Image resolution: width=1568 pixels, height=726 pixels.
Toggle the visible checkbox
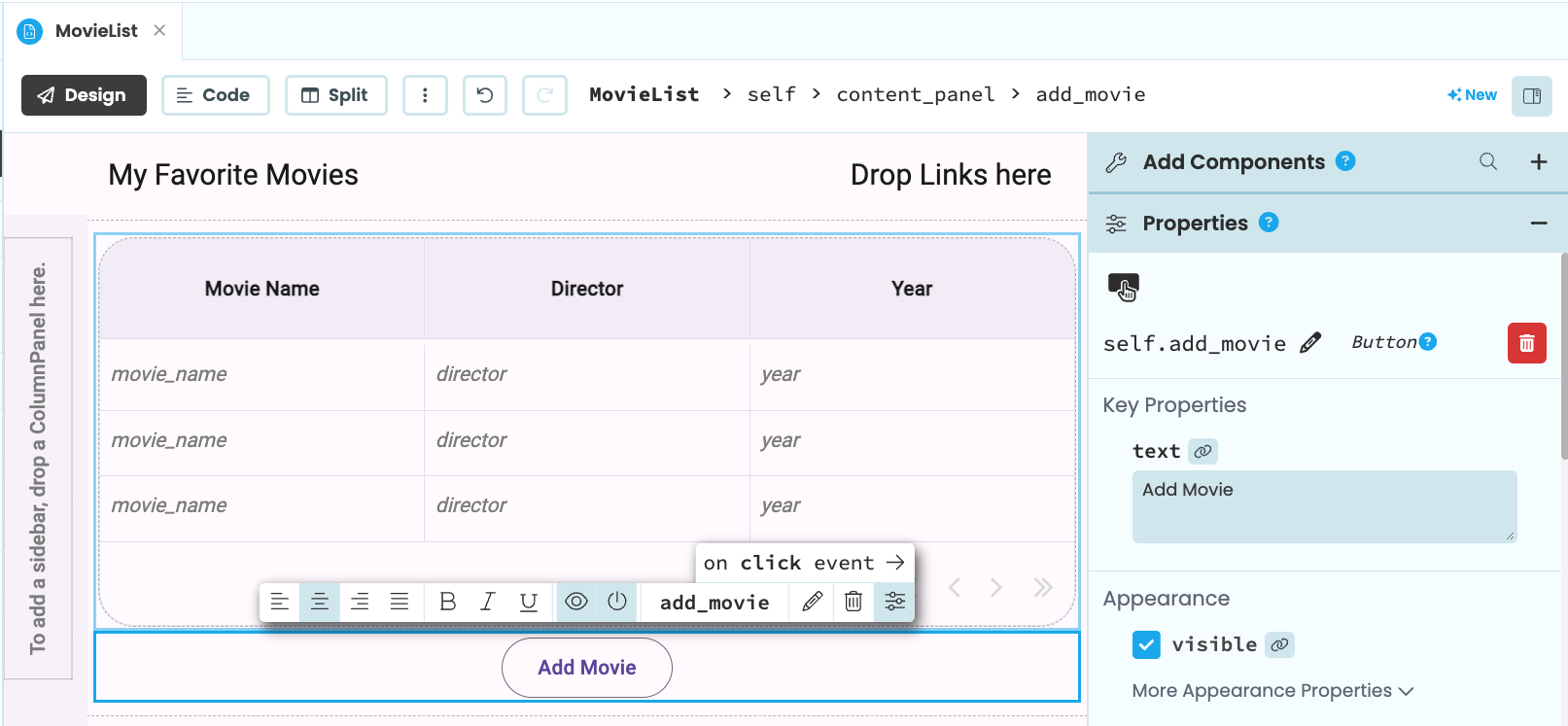(1147, 644)
